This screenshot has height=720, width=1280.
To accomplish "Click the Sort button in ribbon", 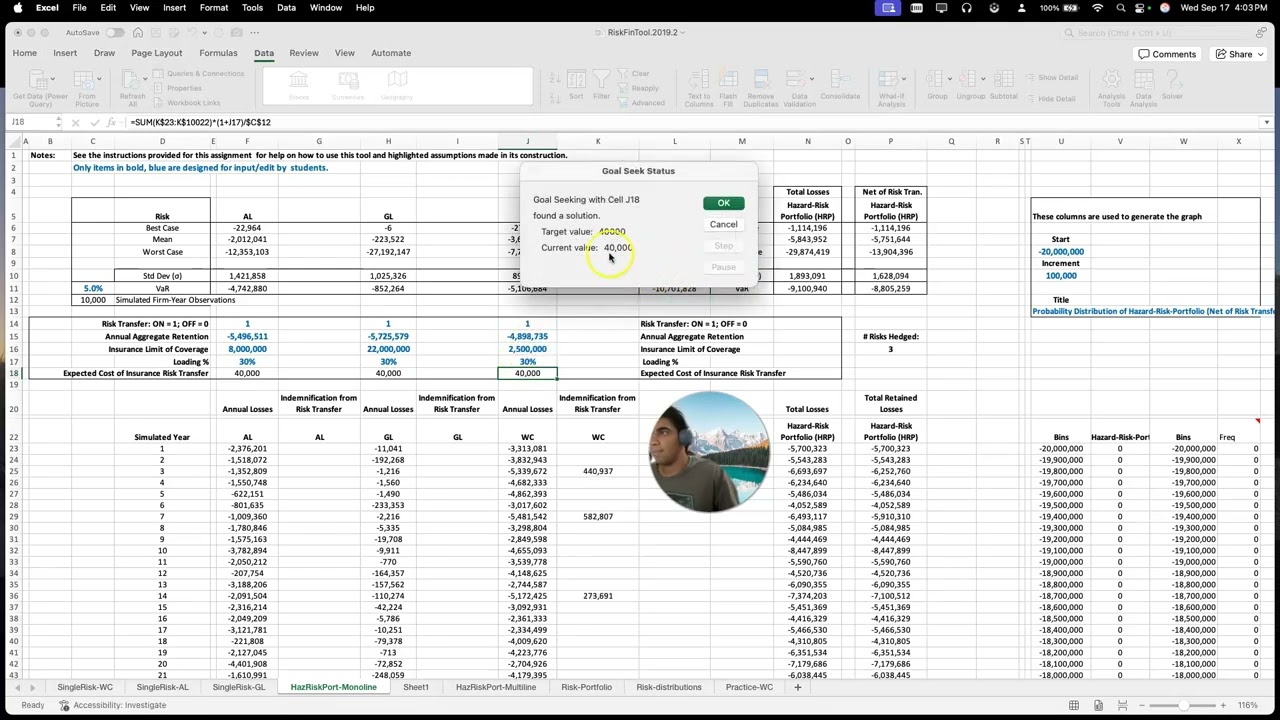I will [x=576, y=86].
